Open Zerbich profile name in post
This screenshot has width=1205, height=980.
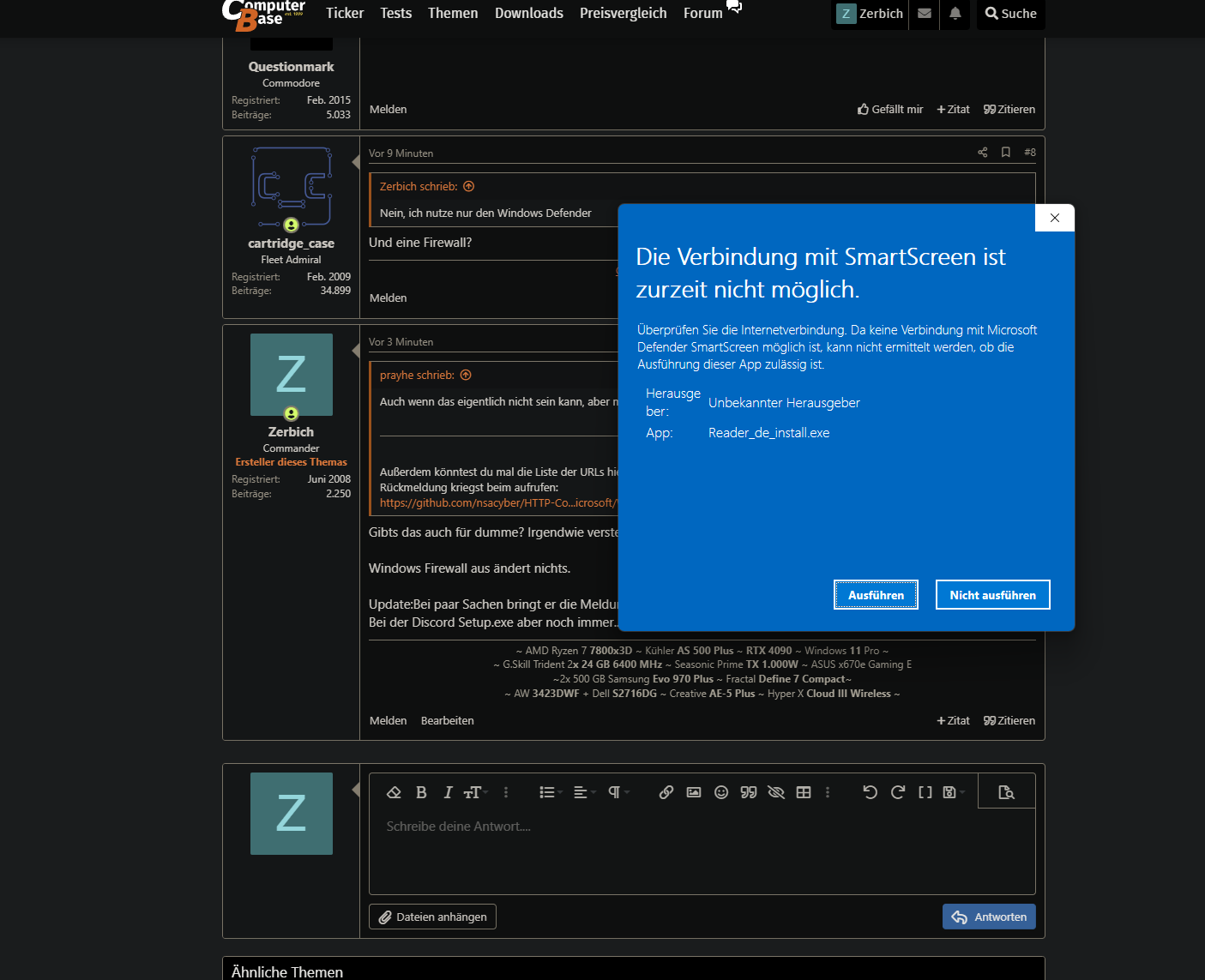(x=291, y=432)
